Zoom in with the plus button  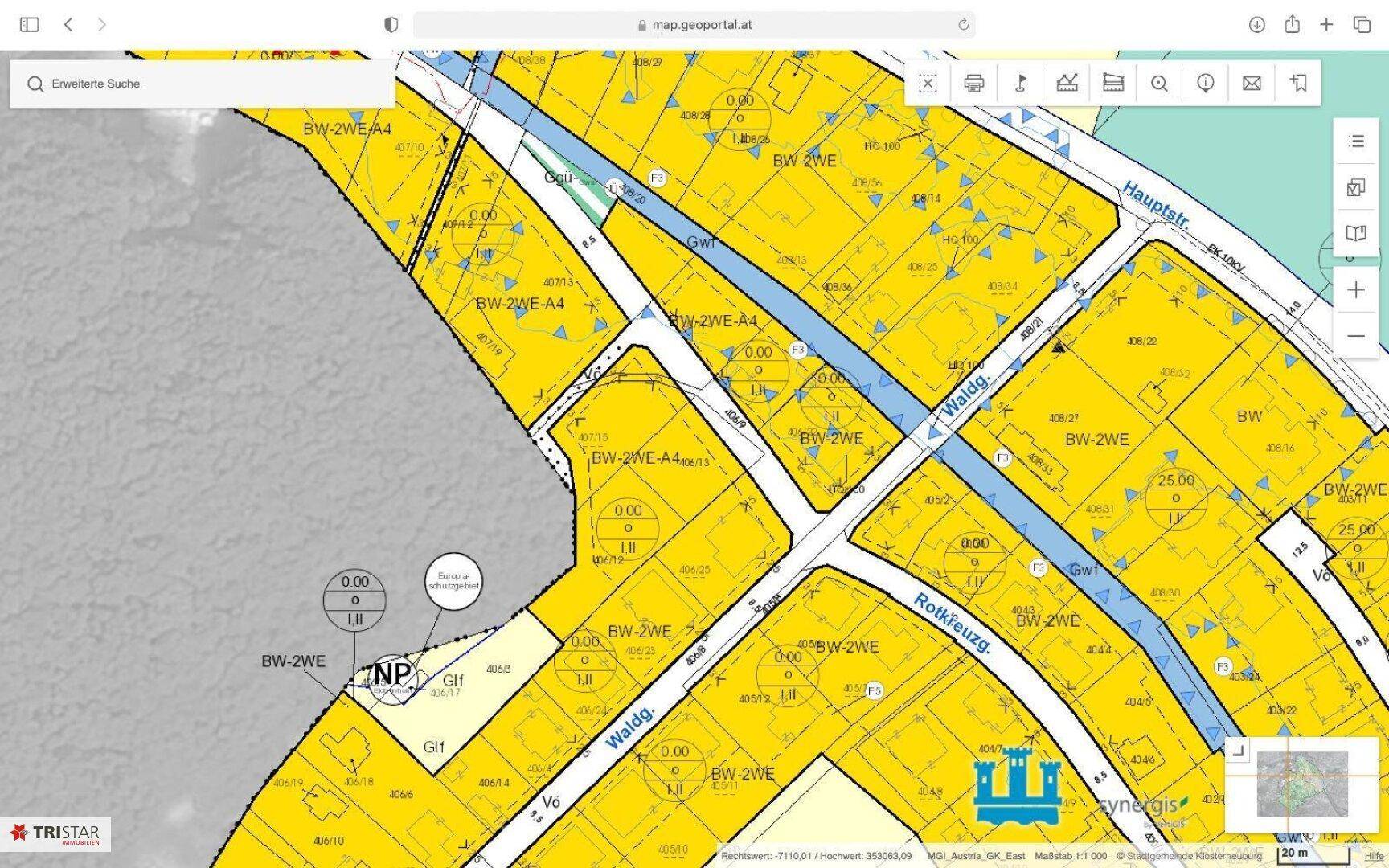coord(1356,290)
